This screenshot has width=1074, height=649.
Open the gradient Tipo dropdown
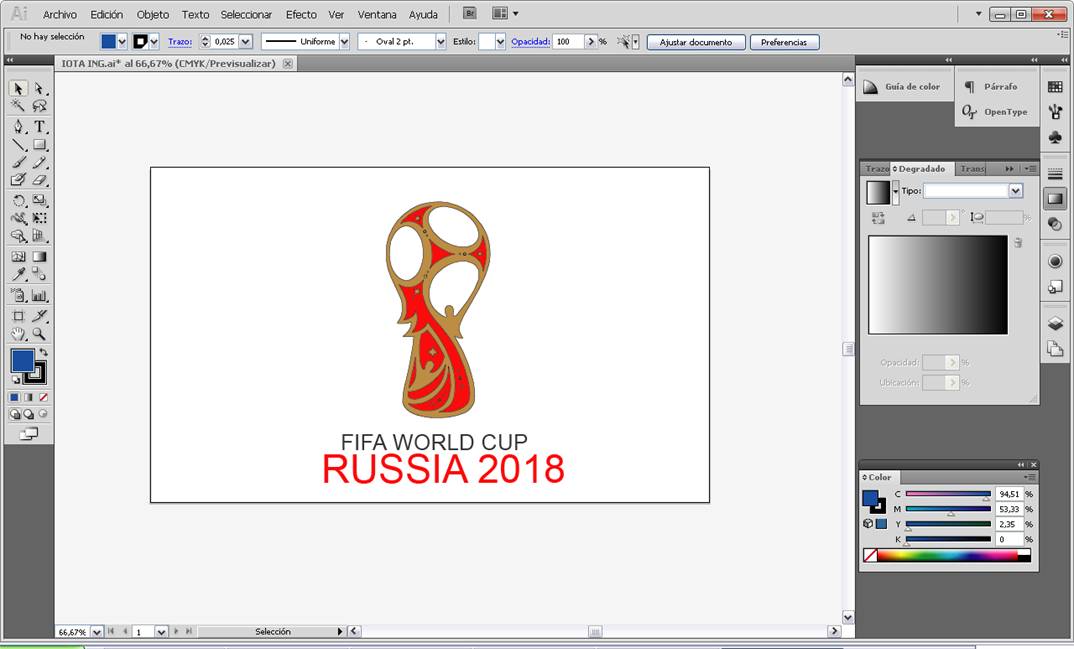pos(1015,191)
